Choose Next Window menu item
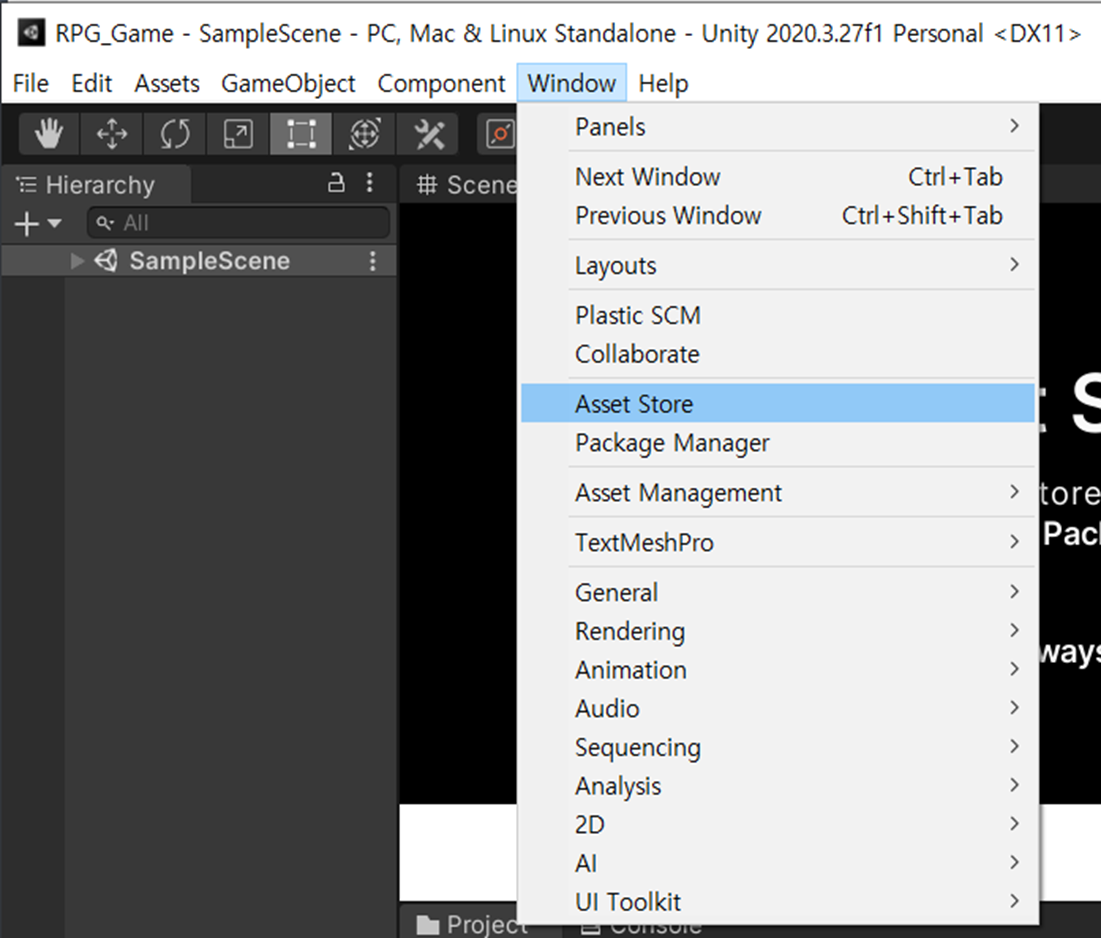This screenshot has width=1101, height=938. coord(778,177)
